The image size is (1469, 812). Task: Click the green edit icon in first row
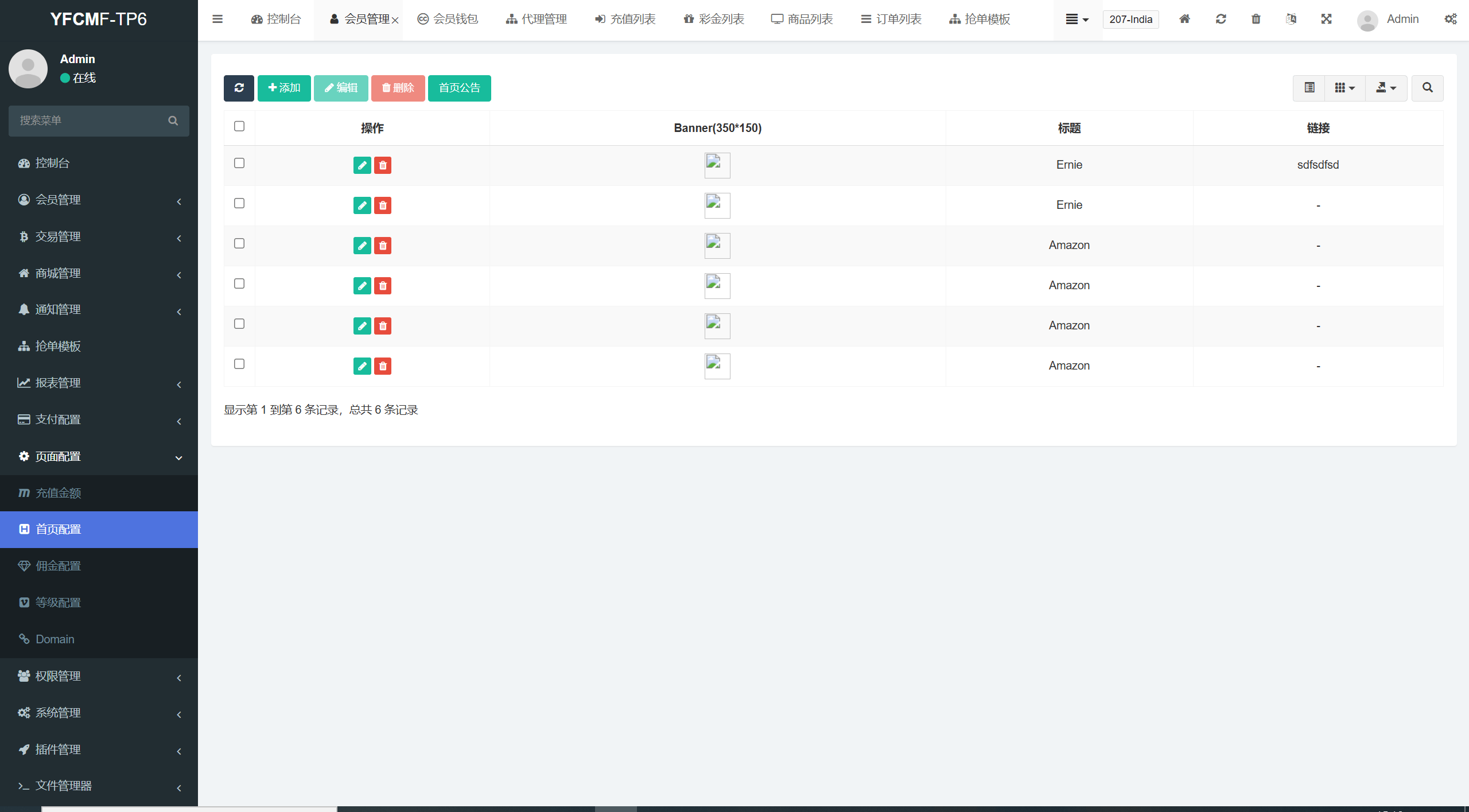362,165
